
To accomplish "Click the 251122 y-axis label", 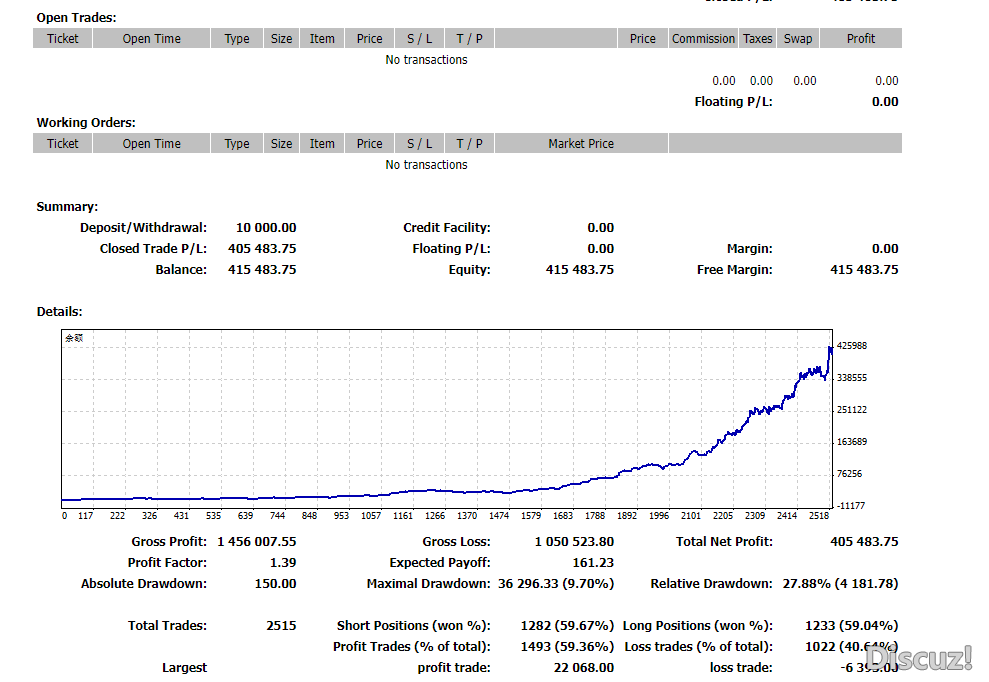I will [851, 410].
